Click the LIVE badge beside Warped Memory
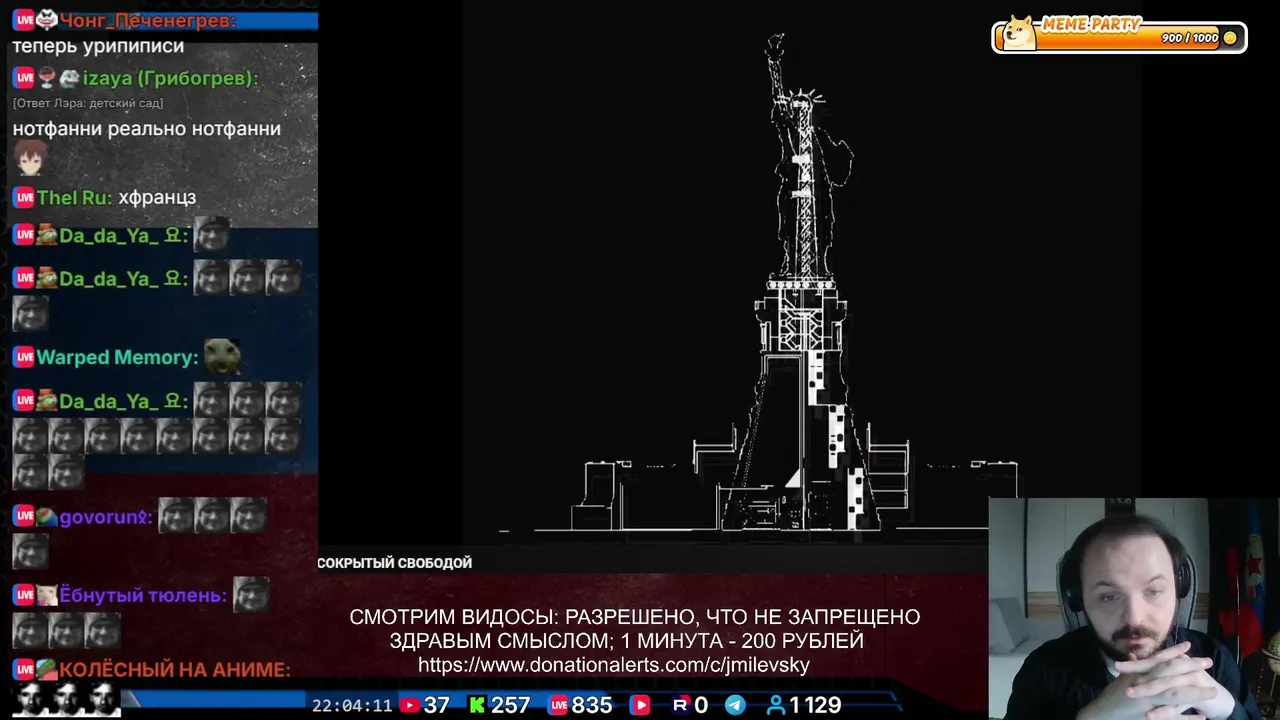1280x720 pixels. pyautogui.click(x=24, y=357)
